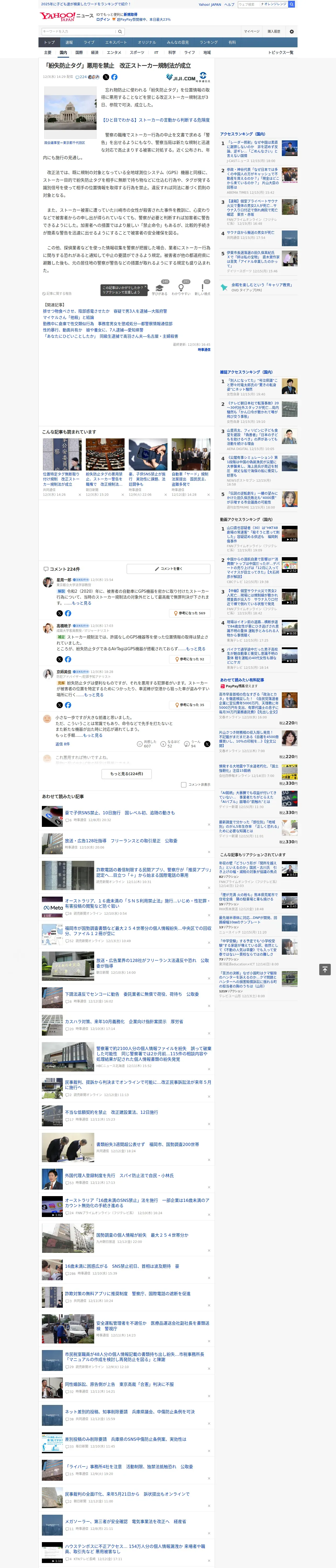Report this article via 記事に関する報告
The width and height of the screenshot is (336, 1568).
57,293
